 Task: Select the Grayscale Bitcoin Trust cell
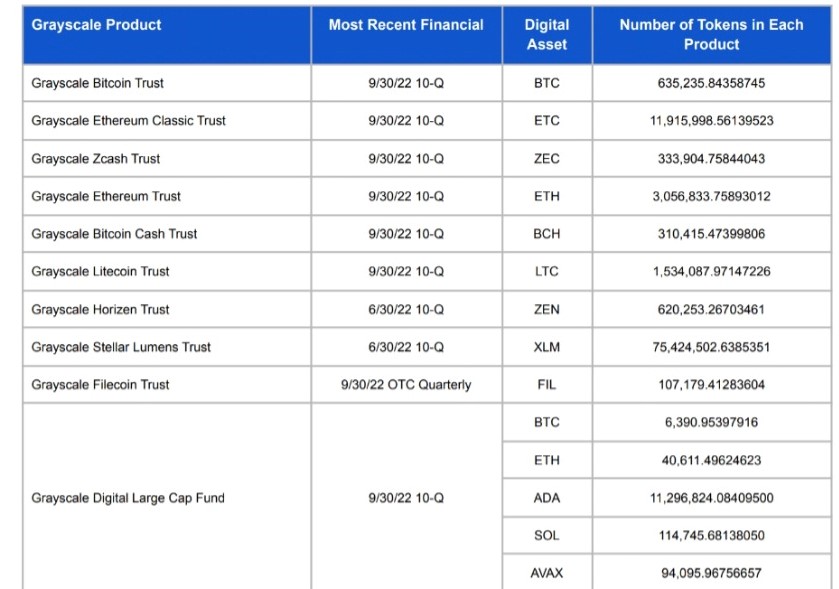point(98,83)
